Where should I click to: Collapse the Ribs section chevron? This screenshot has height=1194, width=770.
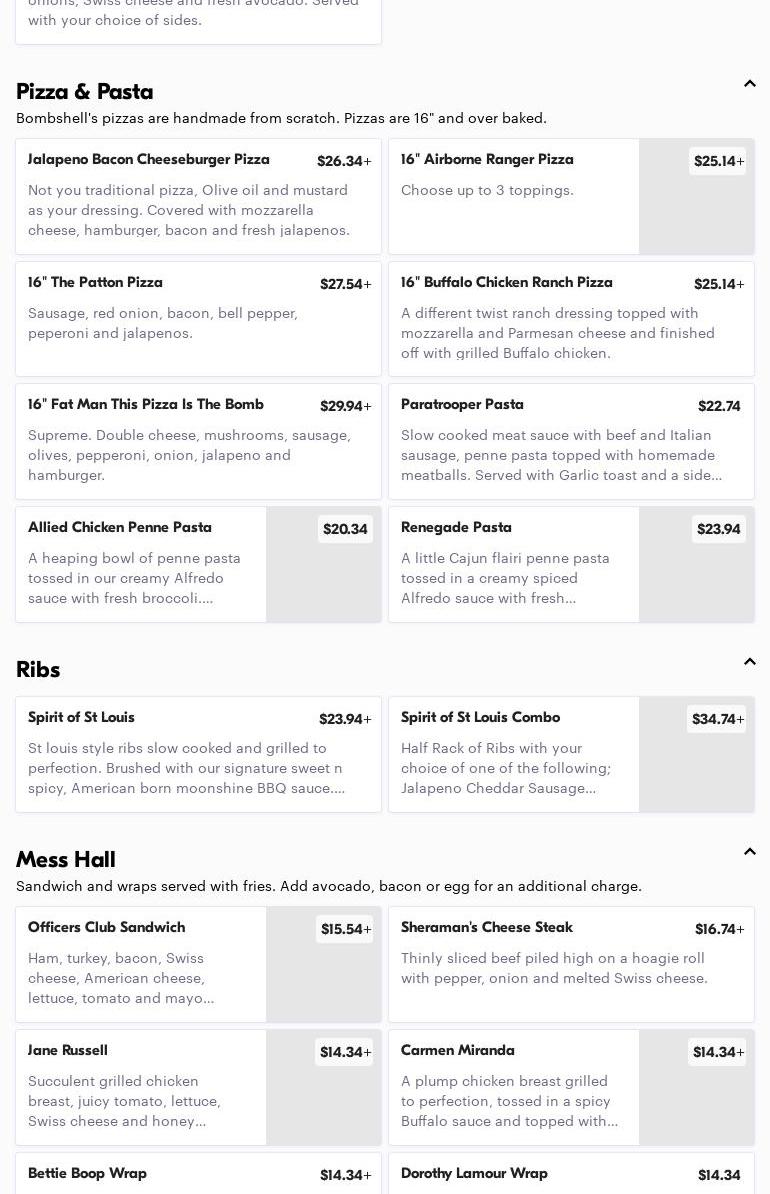point(749,662)
